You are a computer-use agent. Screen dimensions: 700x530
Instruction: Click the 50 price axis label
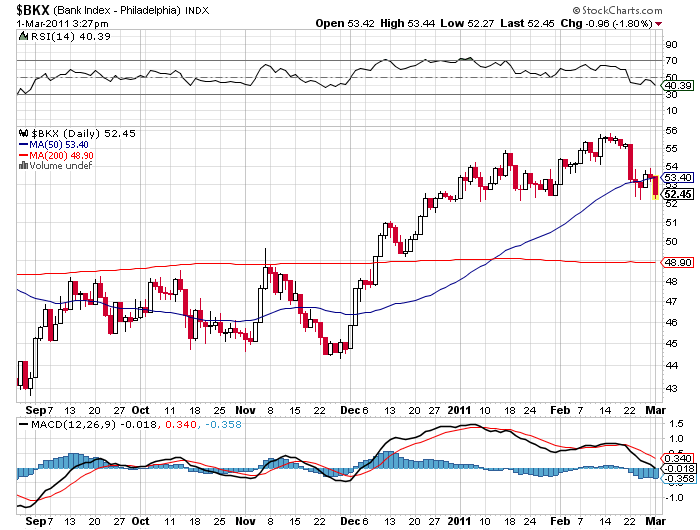(671, 242)
